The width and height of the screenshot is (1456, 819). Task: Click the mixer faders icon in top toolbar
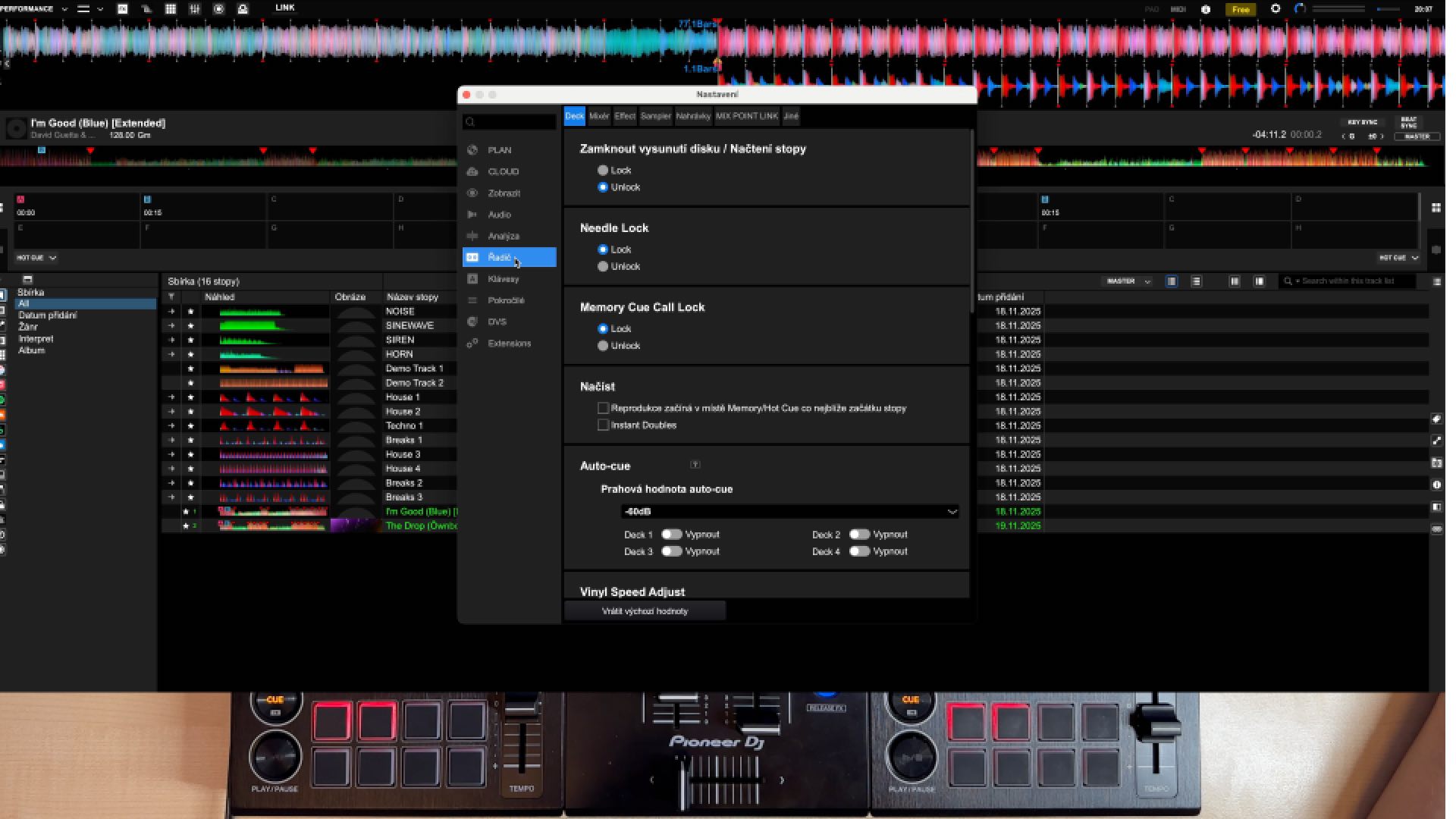[x=195, y=9]
